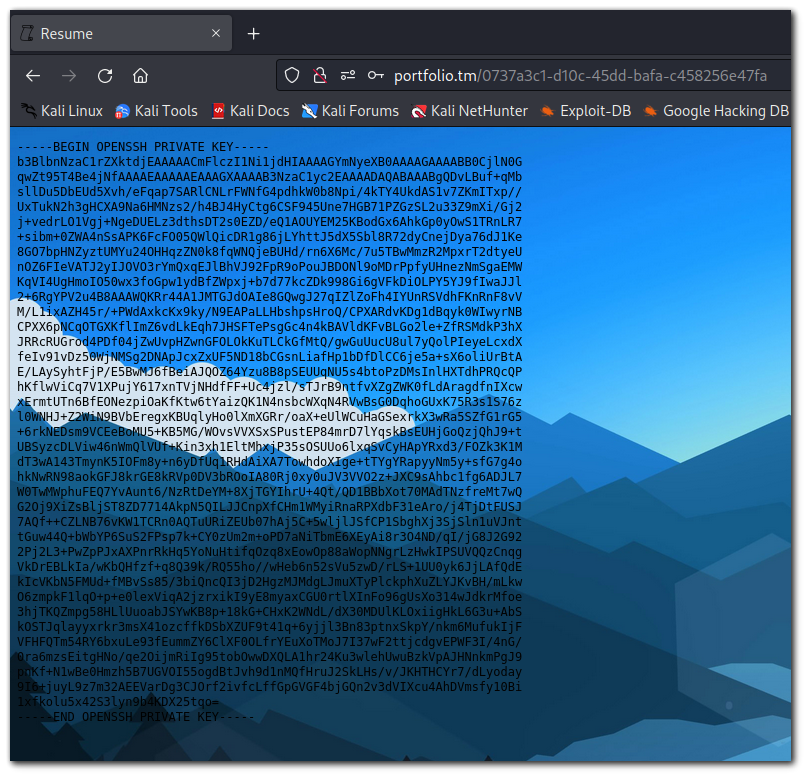809x779 pixels.
Task: Close the Resume tab
Action: pos(215,33)
